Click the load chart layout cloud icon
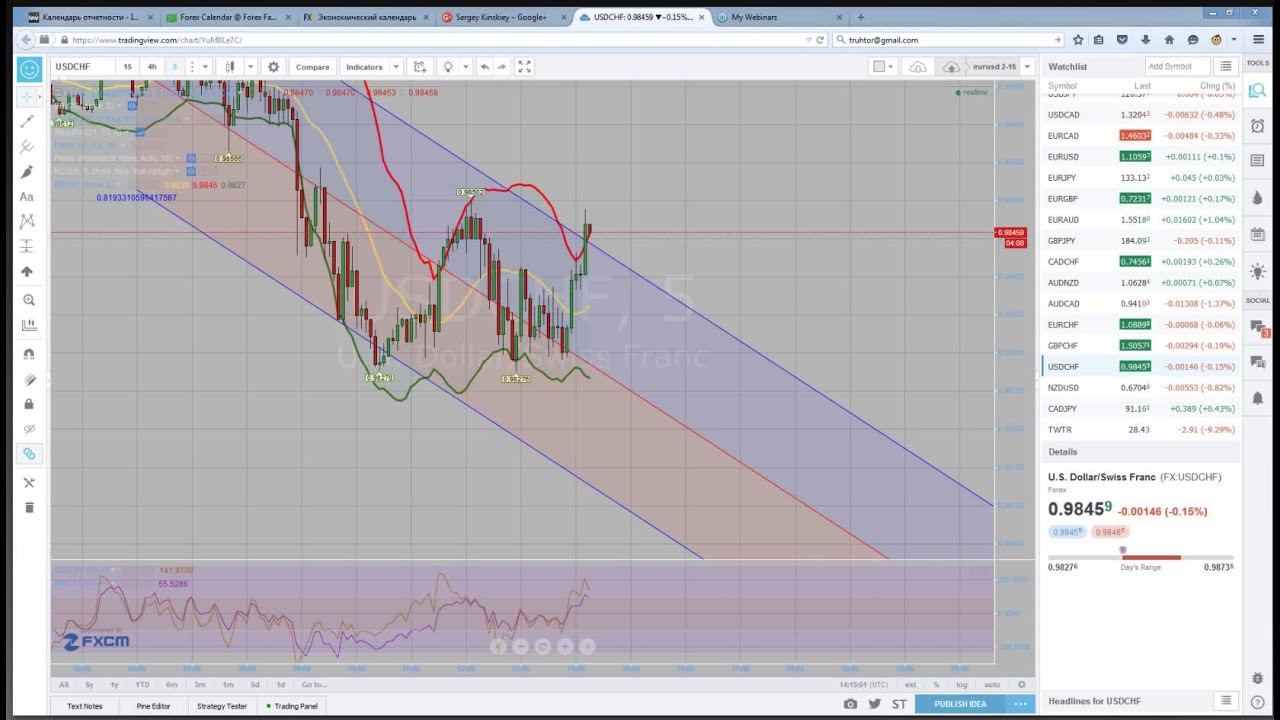1280x720 pixels. pos(918,67)
